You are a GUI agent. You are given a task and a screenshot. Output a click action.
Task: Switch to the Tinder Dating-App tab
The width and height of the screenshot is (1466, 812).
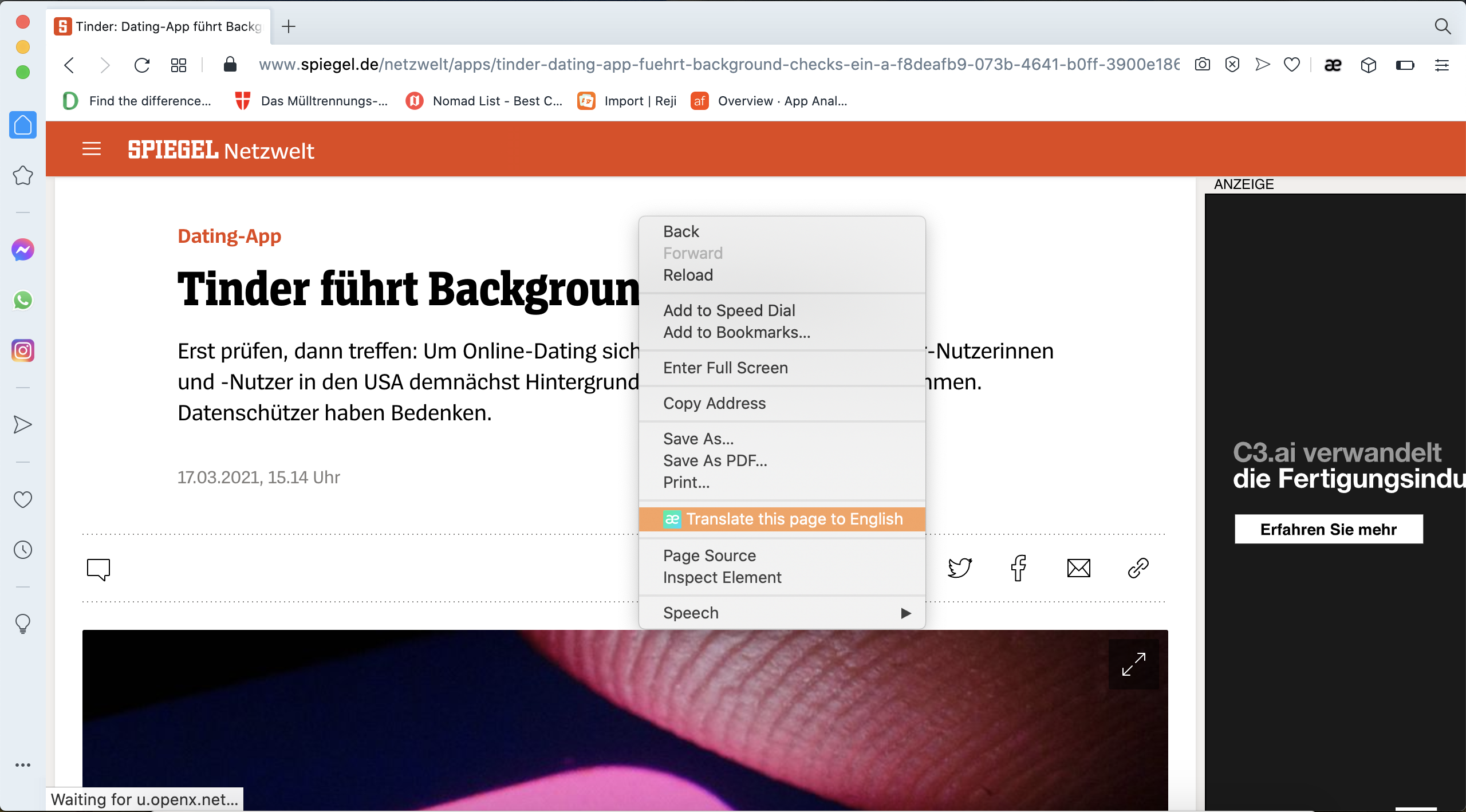click(x=158, y=26)
